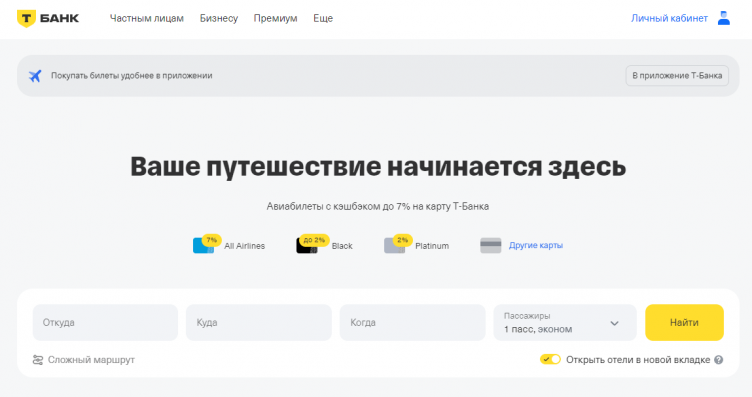Screen dimensions: 752x397
Task: Expand the Пассажиры dropdown chevron
Action: 614,323
